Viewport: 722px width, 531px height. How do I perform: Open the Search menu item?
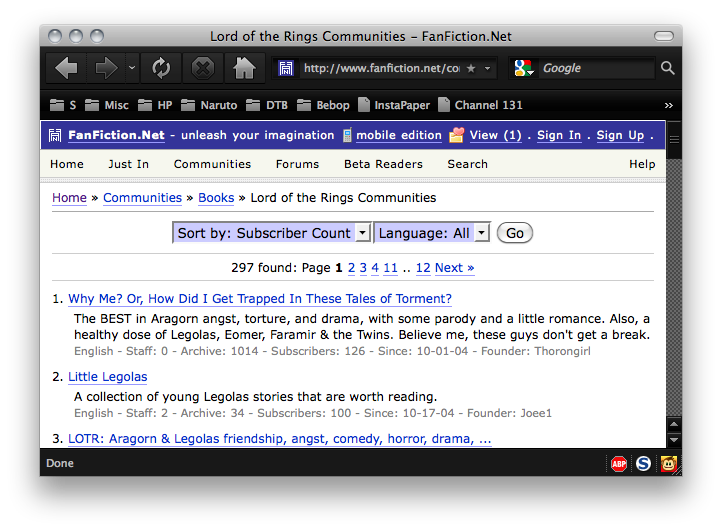467,164
